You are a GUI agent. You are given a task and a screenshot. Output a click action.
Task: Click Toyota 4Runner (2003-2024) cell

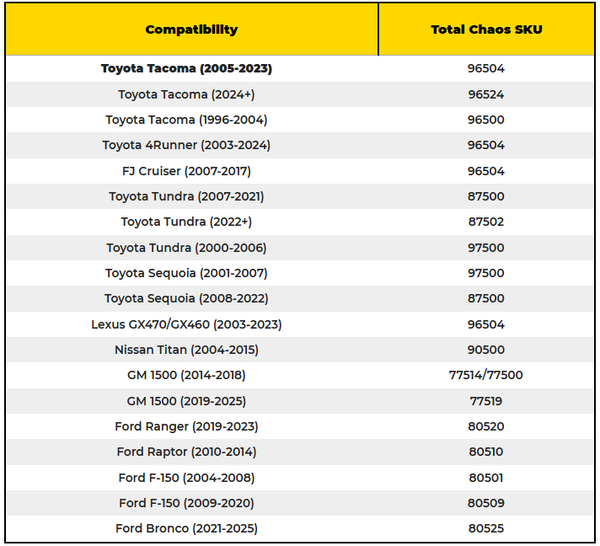click(x=186, y=145)
